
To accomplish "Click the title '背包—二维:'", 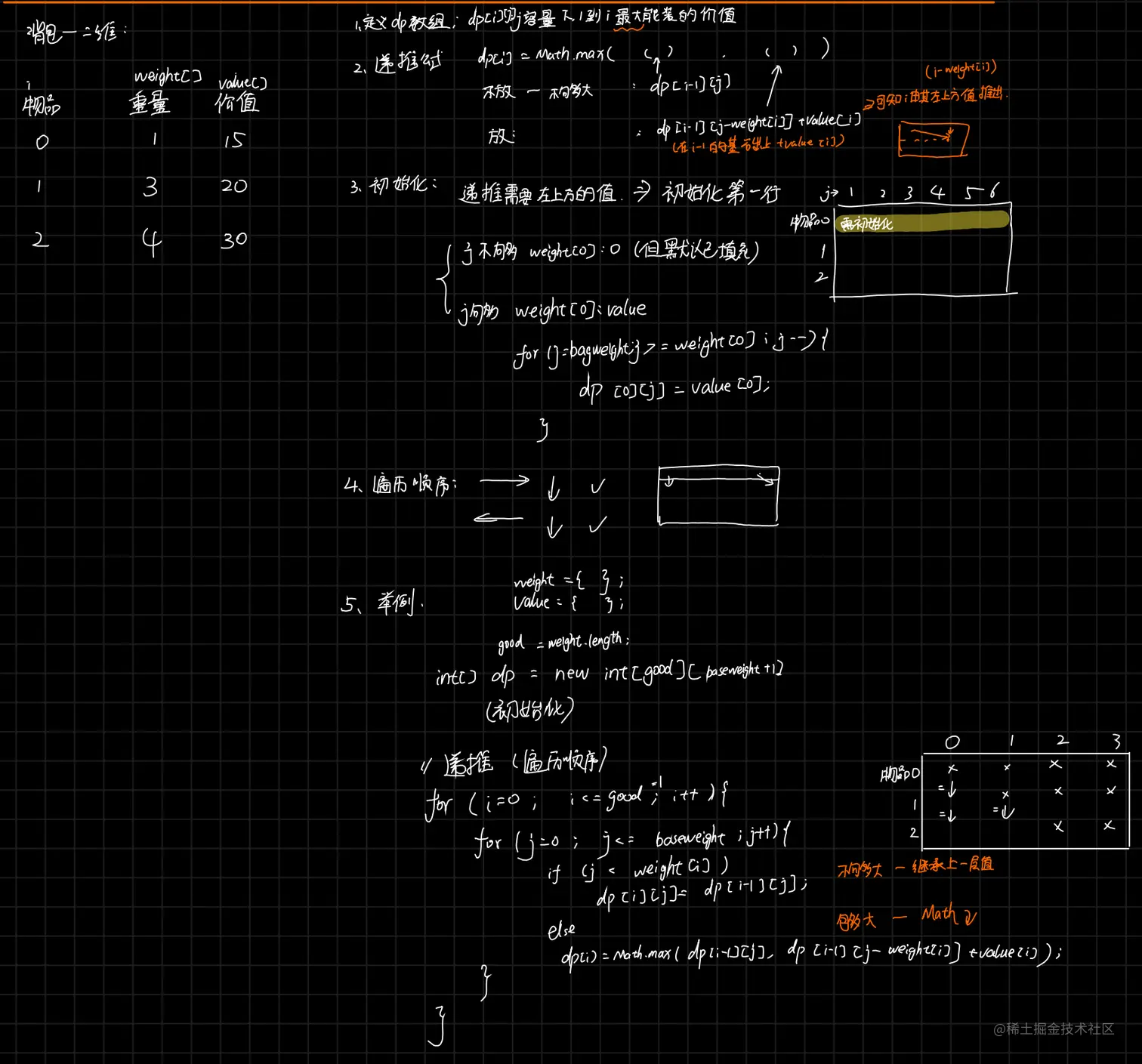I will [x=77, y=32].
